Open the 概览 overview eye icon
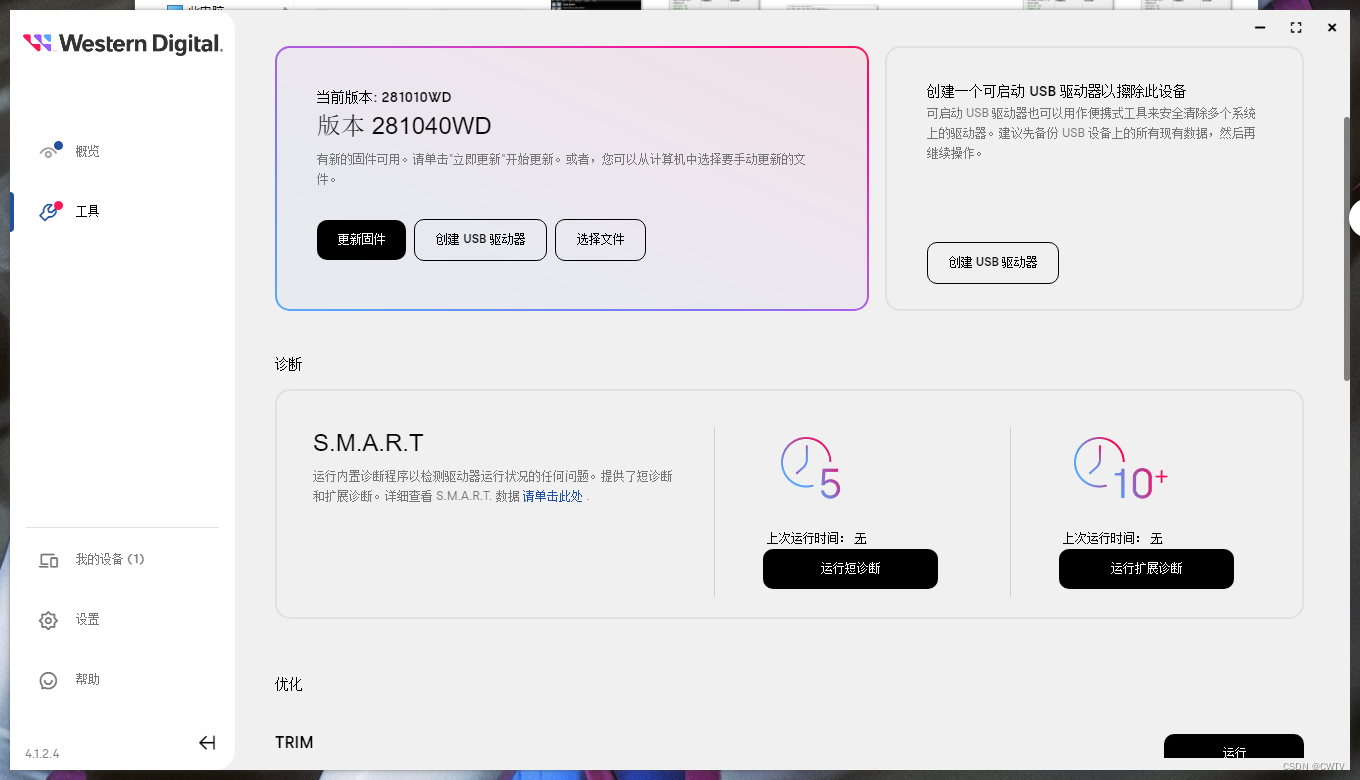This screenshot has width=1360, height=780. click(50, 151)
